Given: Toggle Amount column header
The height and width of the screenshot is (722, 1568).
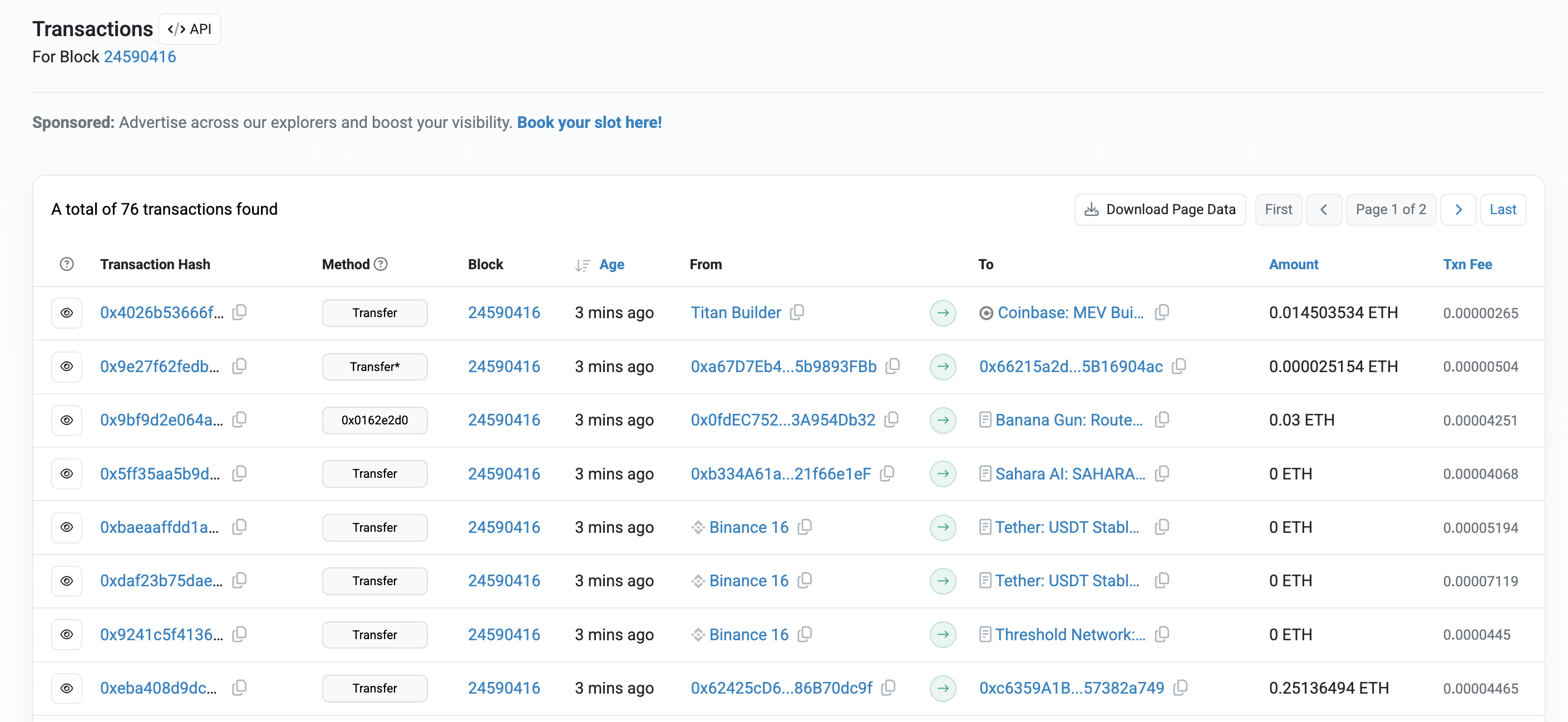Looking at the screenshot, I should tap(1293, 264).
